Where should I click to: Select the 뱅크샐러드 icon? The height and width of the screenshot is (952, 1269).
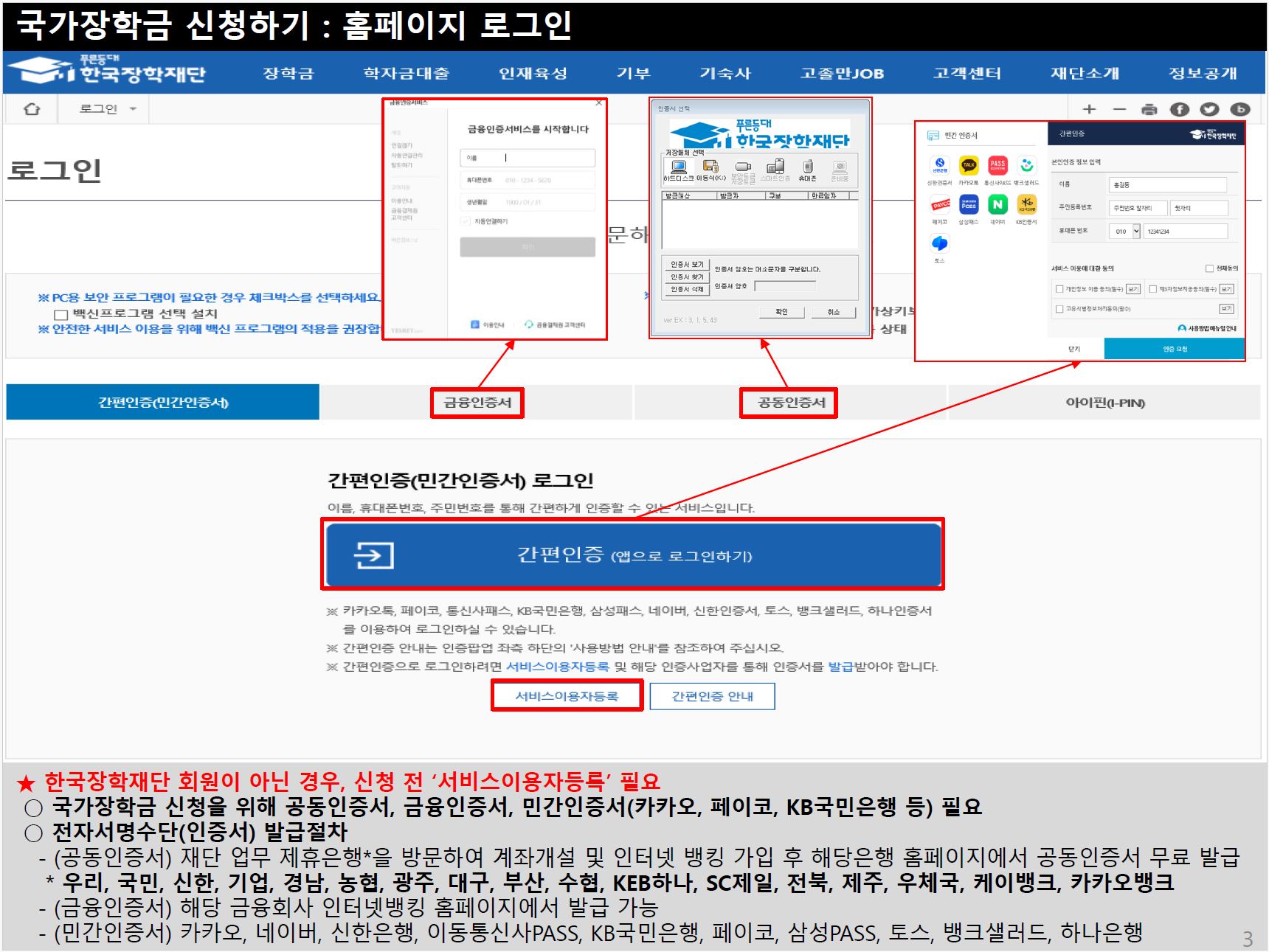[1026, 164]
